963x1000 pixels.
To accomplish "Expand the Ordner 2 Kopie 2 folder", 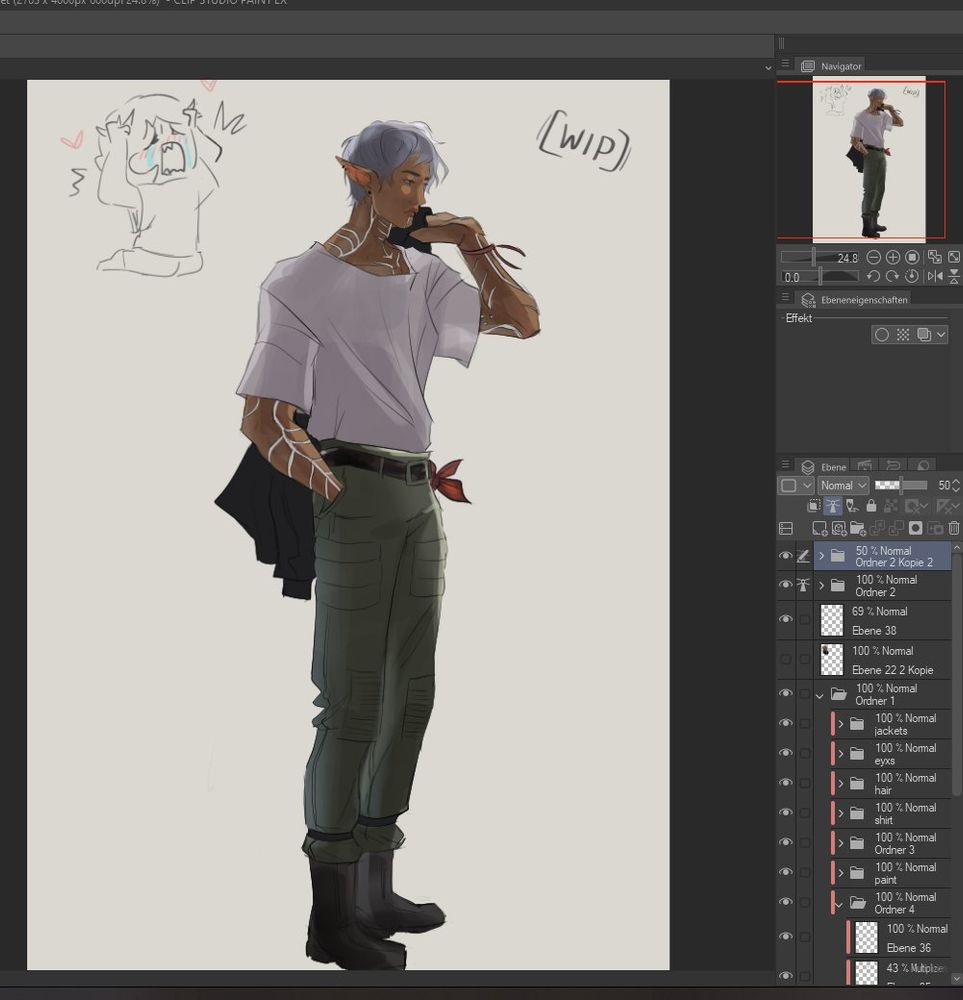I will pos(821,556).
